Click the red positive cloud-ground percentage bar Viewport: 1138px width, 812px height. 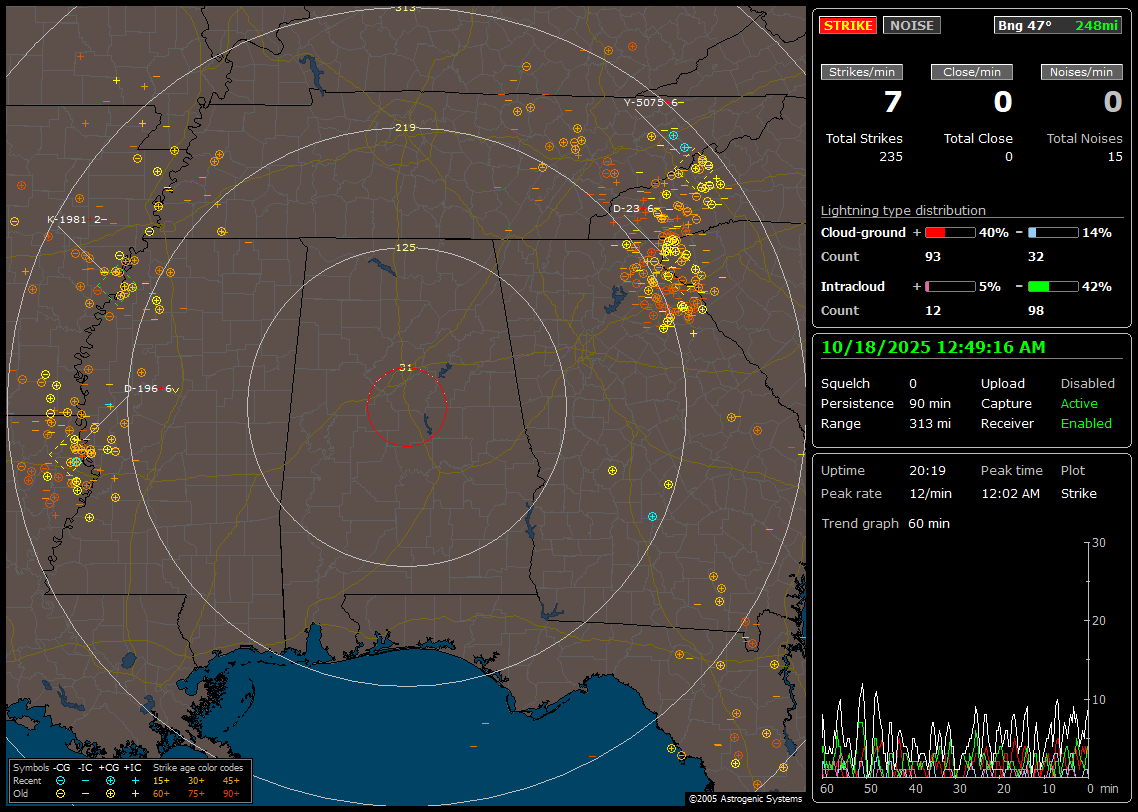coord(949,233)
